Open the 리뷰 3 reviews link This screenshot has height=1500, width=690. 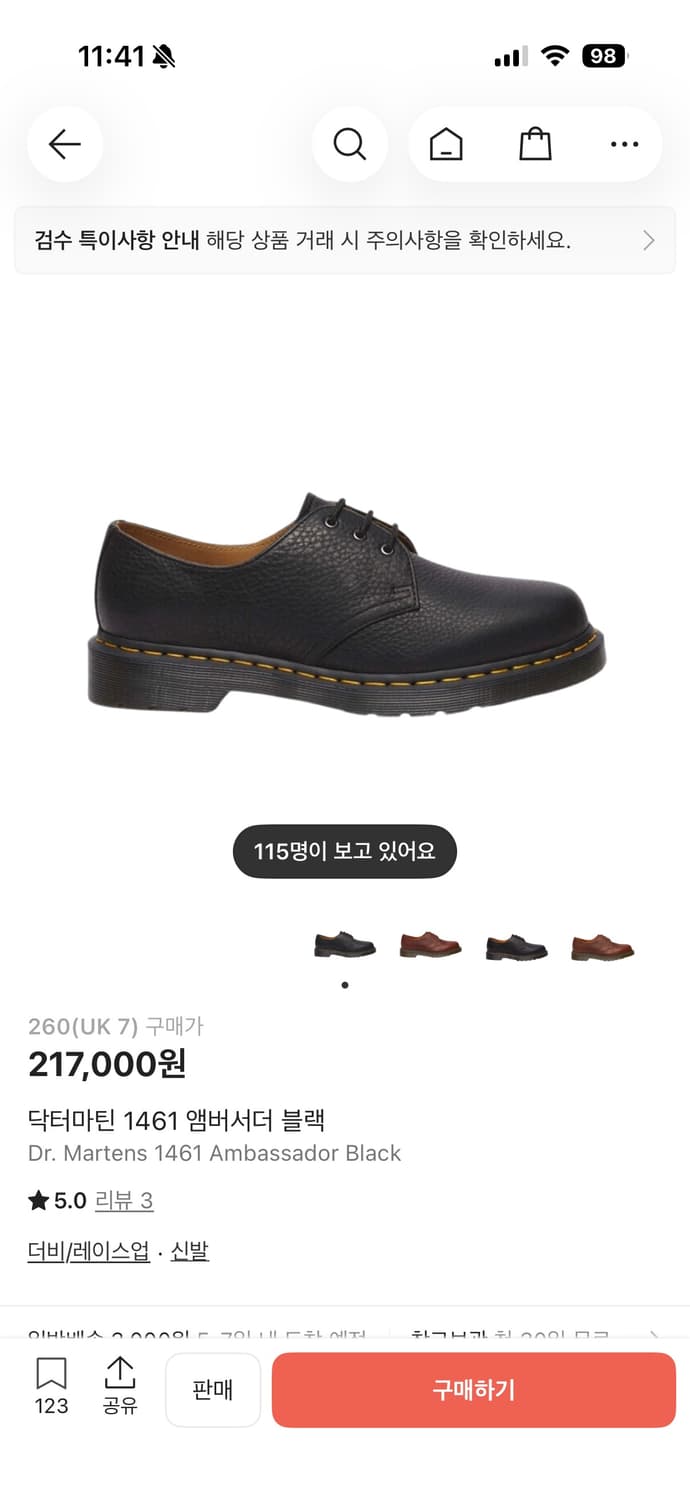point(124,1200)
